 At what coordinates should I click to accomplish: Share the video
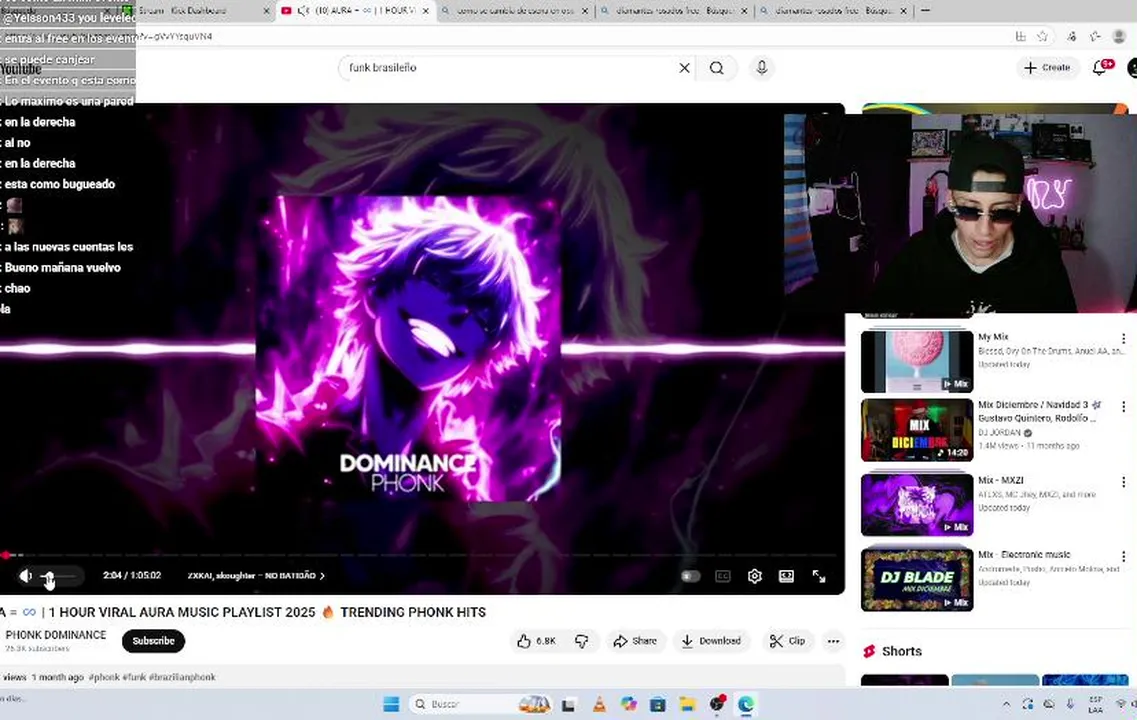click(635, 641)
